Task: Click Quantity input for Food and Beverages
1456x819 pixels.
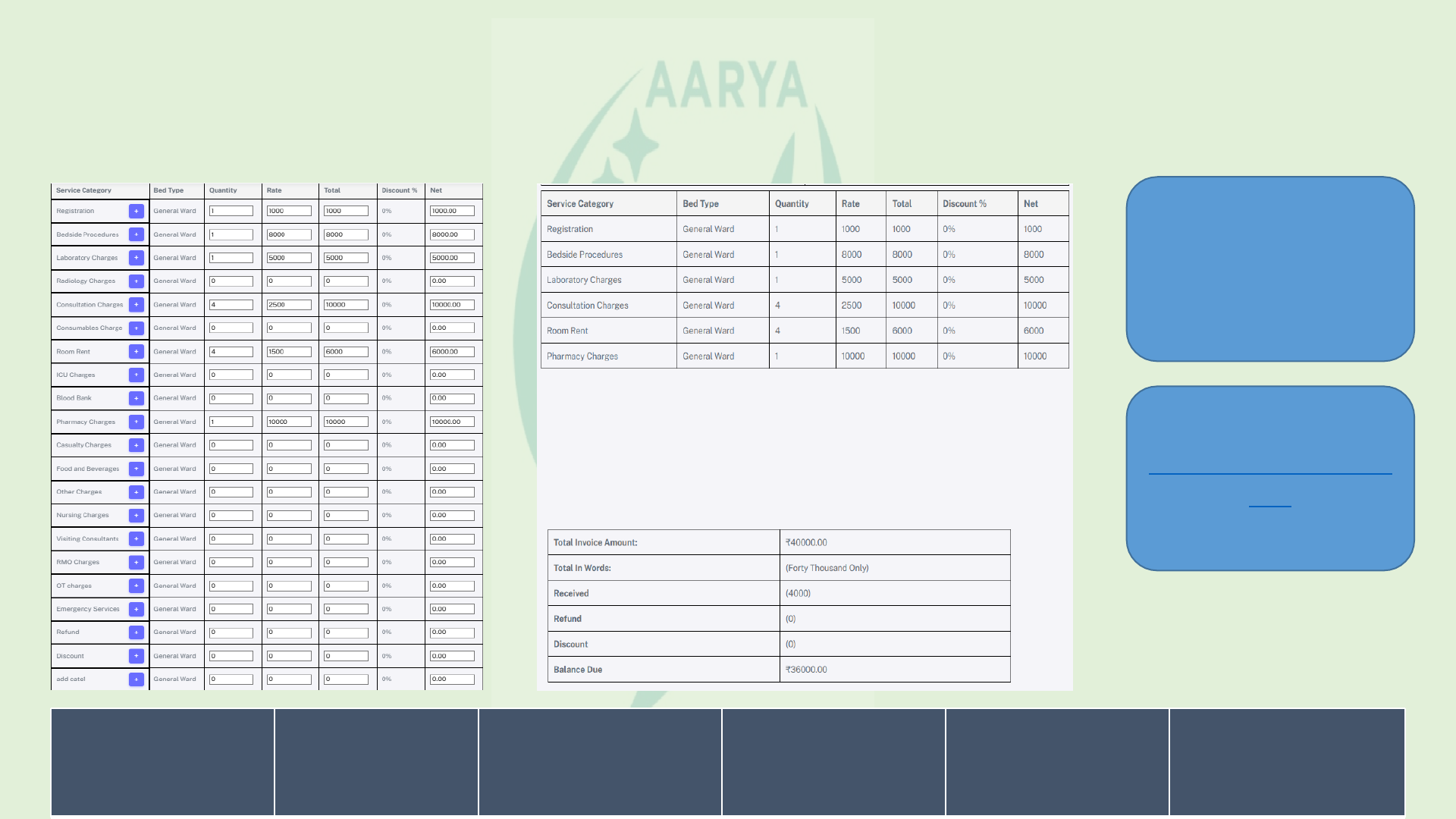Action: point(231,469)
